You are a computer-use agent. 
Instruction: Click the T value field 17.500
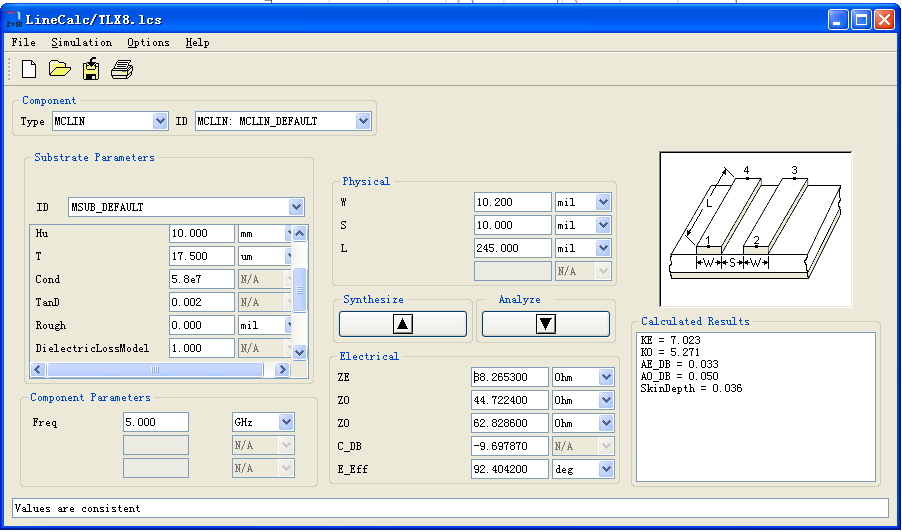click(202, 256)
